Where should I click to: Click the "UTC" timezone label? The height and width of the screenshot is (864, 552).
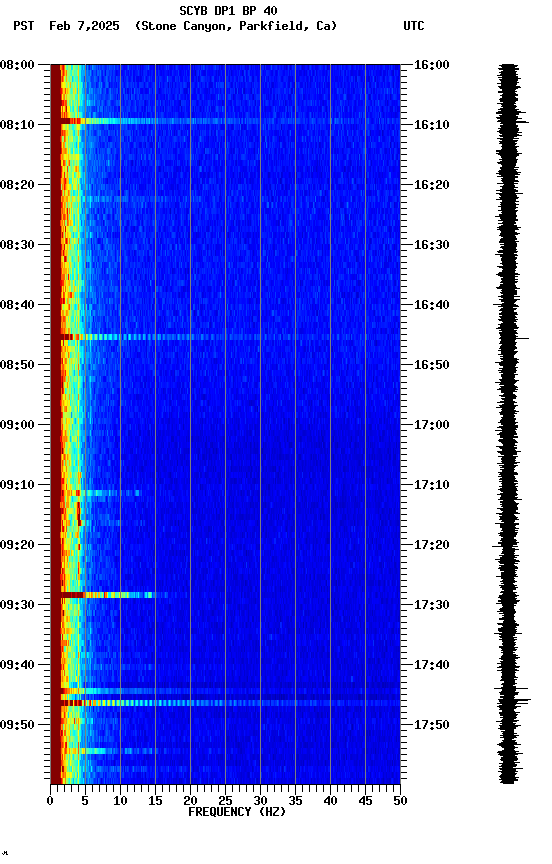coord(414,26)
